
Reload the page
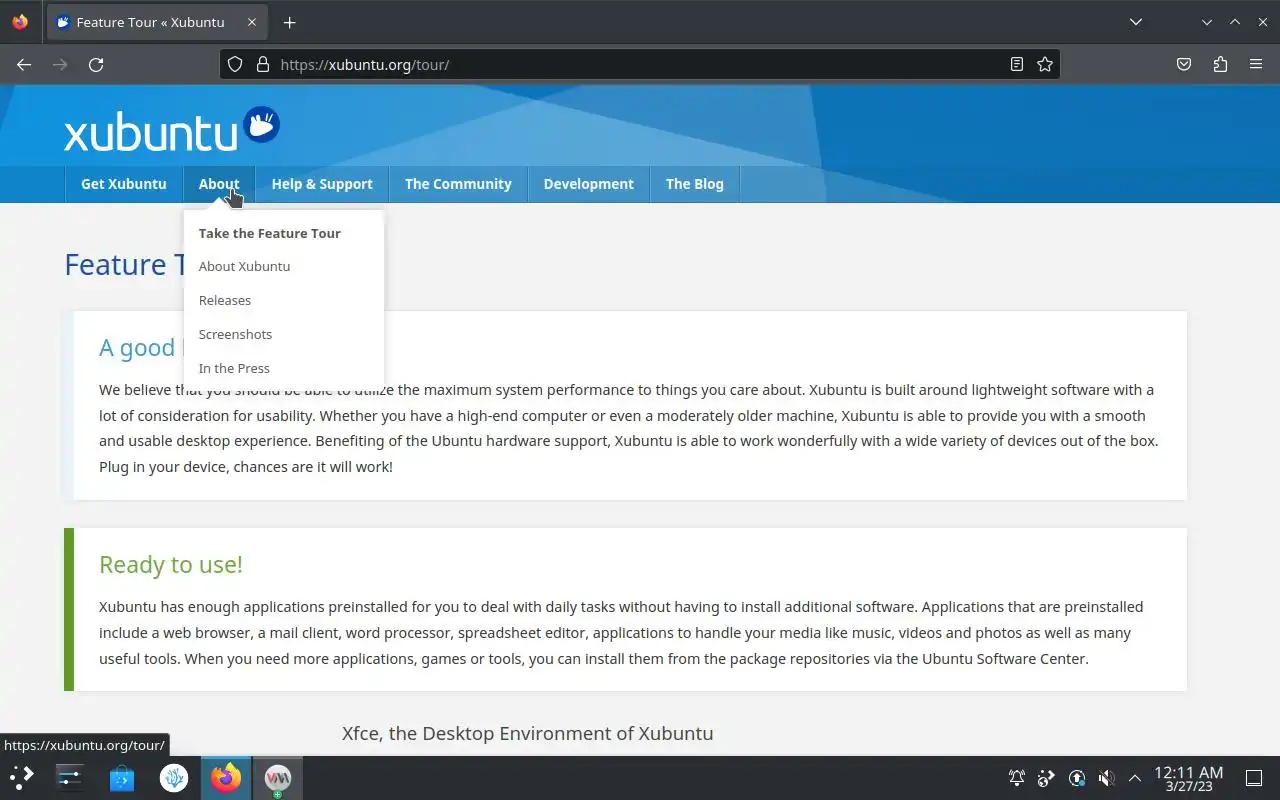[96, 64]
